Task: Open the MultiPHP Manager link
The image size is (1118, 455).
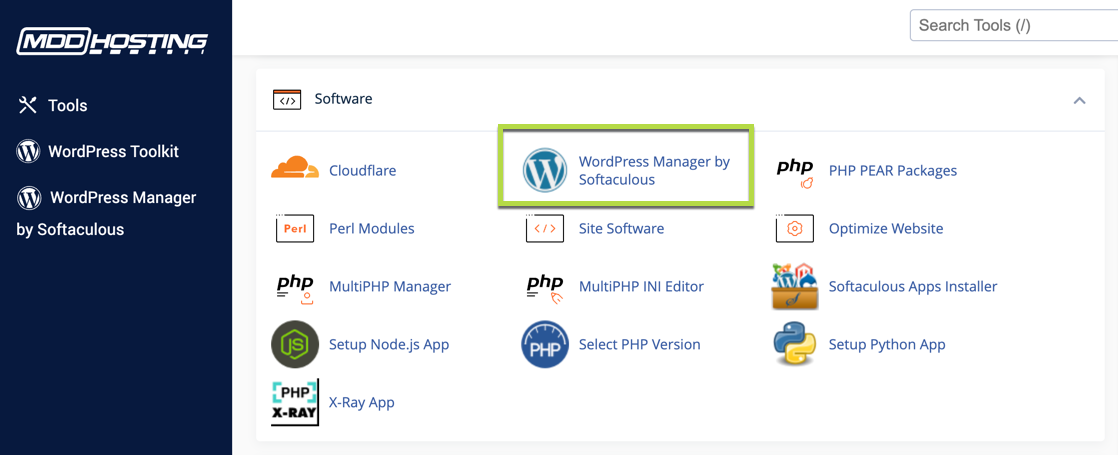Action: 390,287
